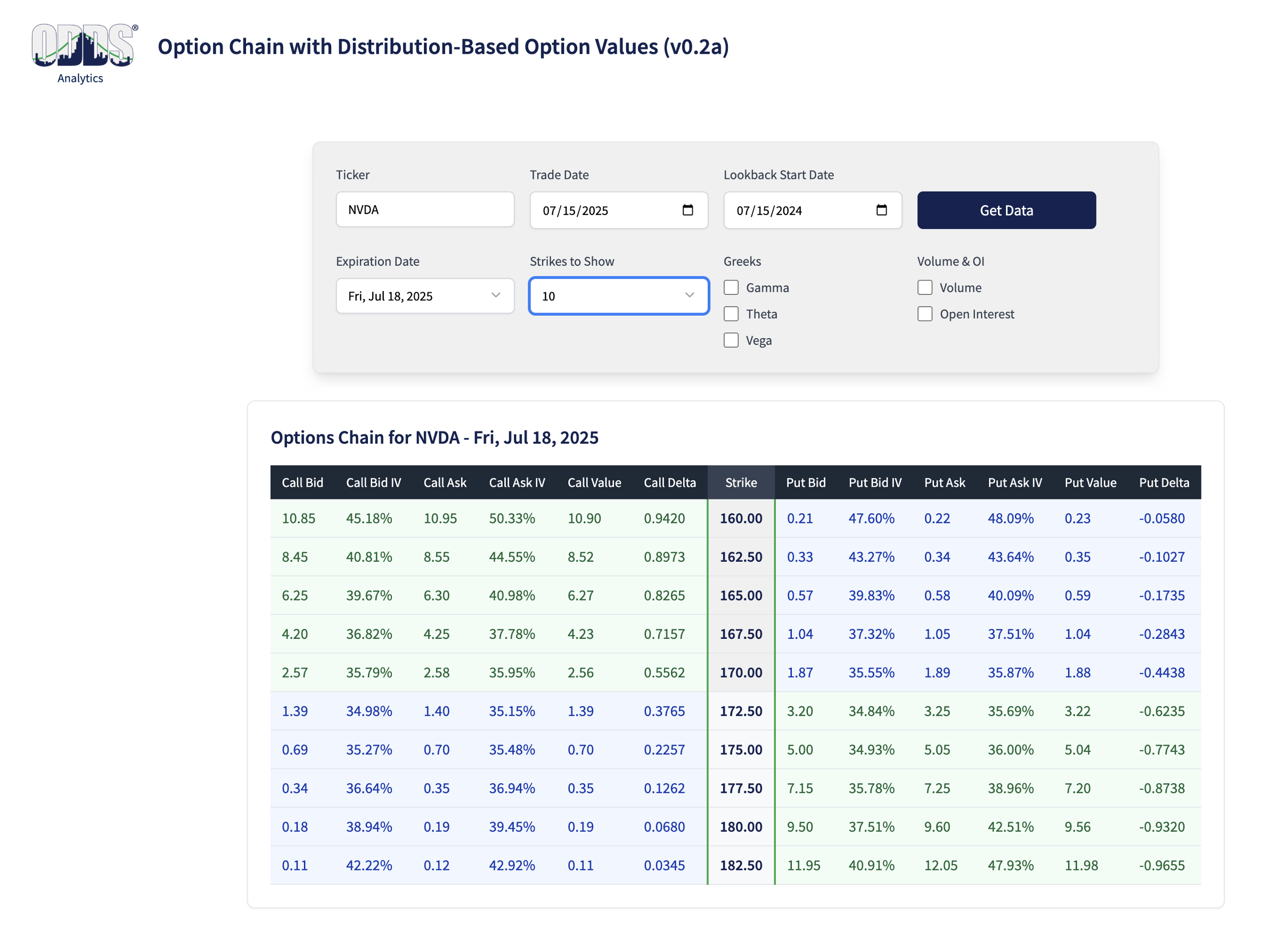Viewport: 1261px width, 952px height.
Task: Select strike 182.50 cell
Action: [741, 865]
